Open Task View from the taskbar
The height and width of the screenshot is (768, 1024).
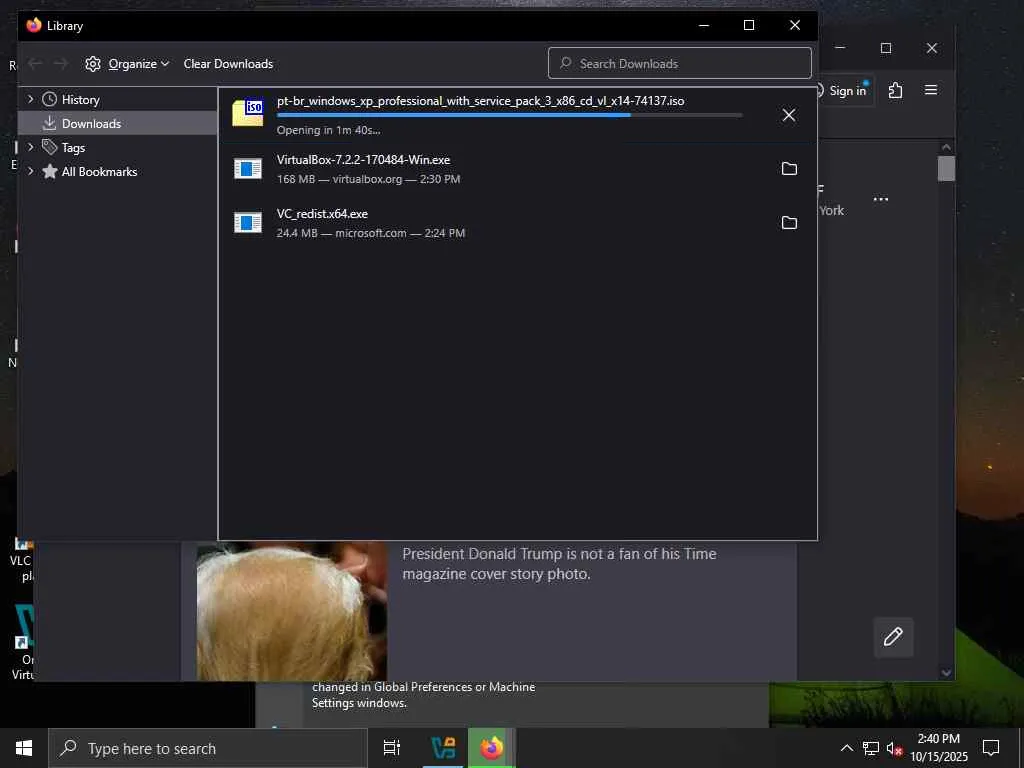[391, 748]
